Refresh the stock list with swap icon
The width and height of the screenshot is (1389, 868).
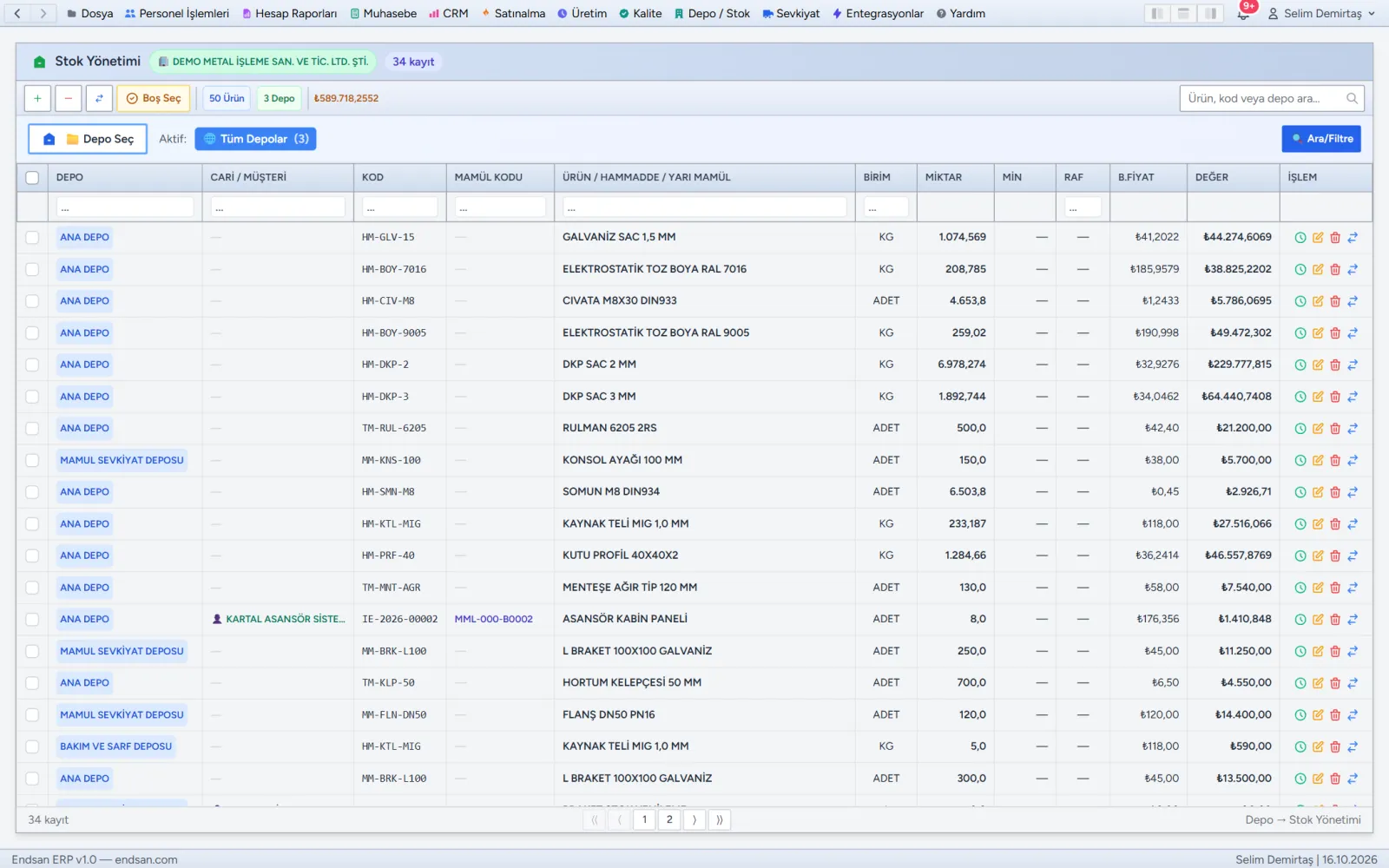[x=99, y=98]
